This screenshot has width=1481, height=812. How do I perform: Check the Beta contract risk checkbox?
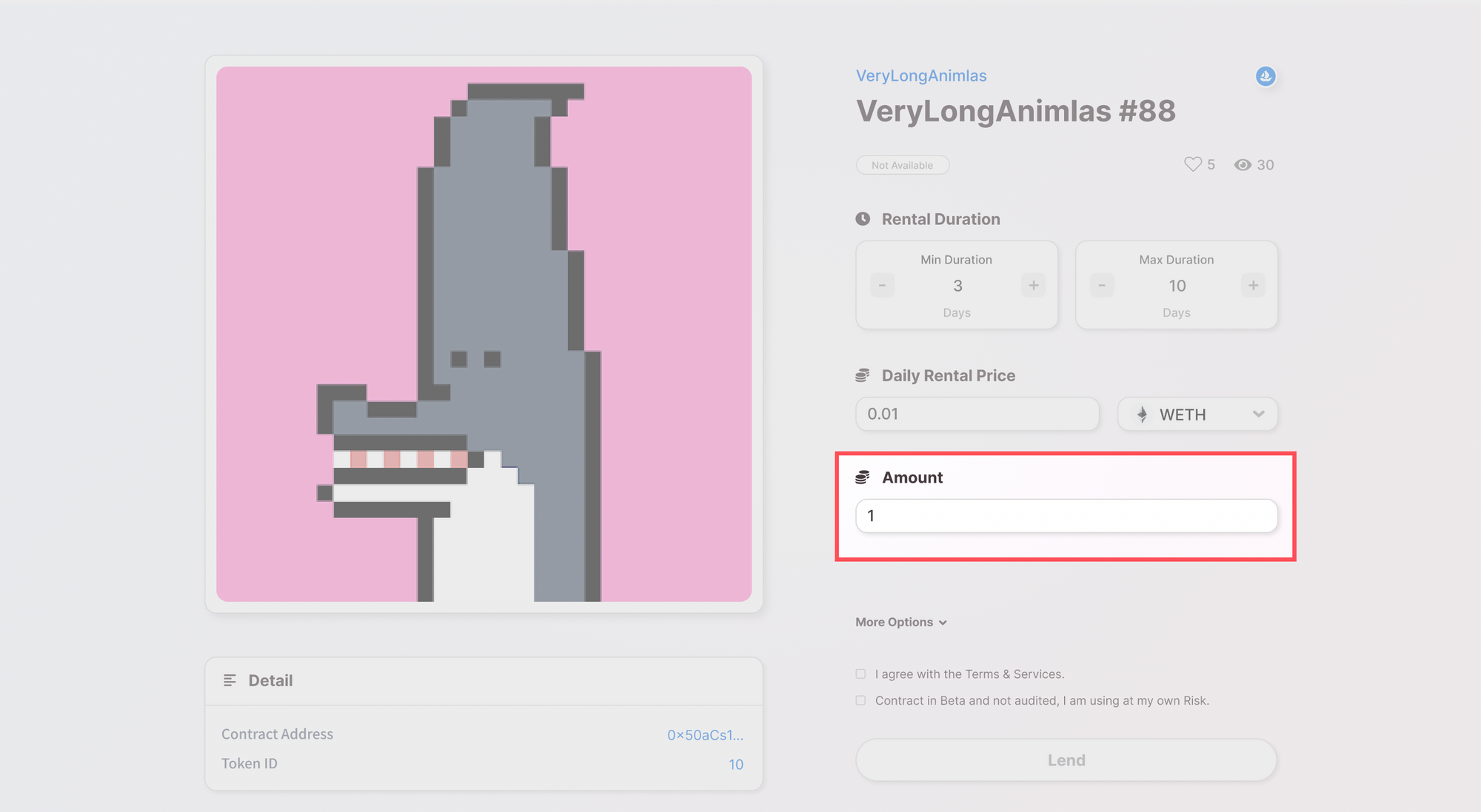point(860,700)
